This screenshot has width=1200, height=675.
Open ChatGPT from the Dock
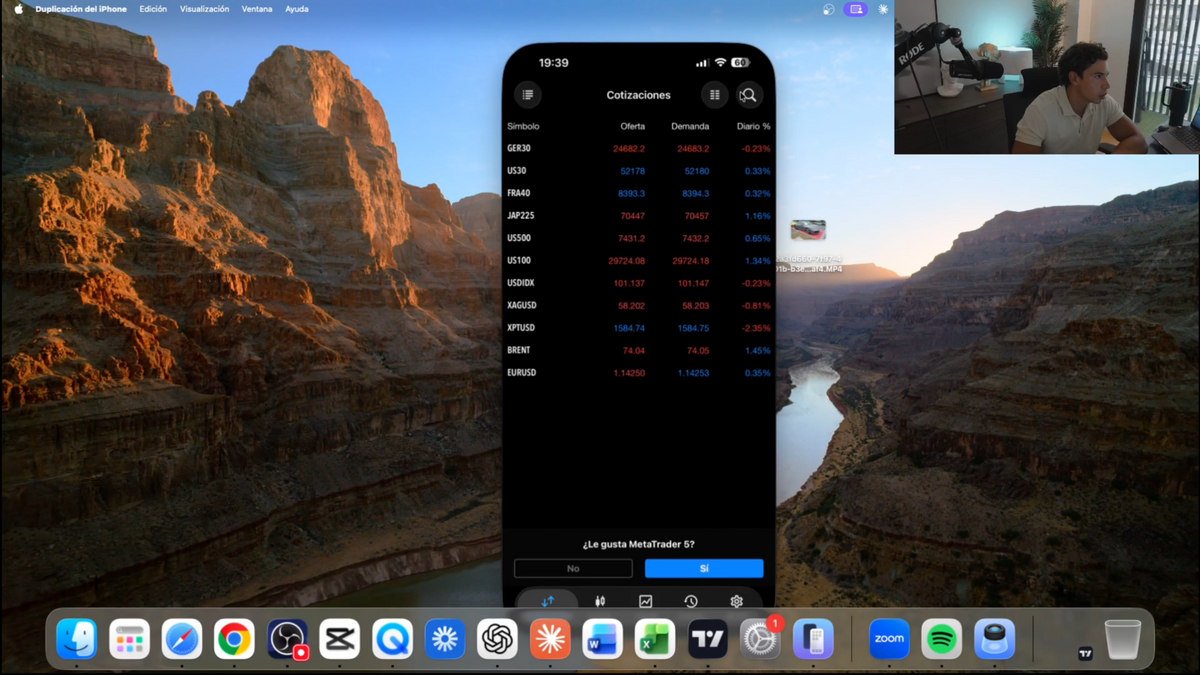497,639
